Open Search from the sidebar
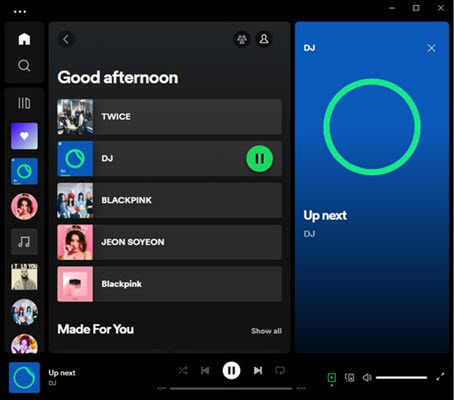 [24, 65]
